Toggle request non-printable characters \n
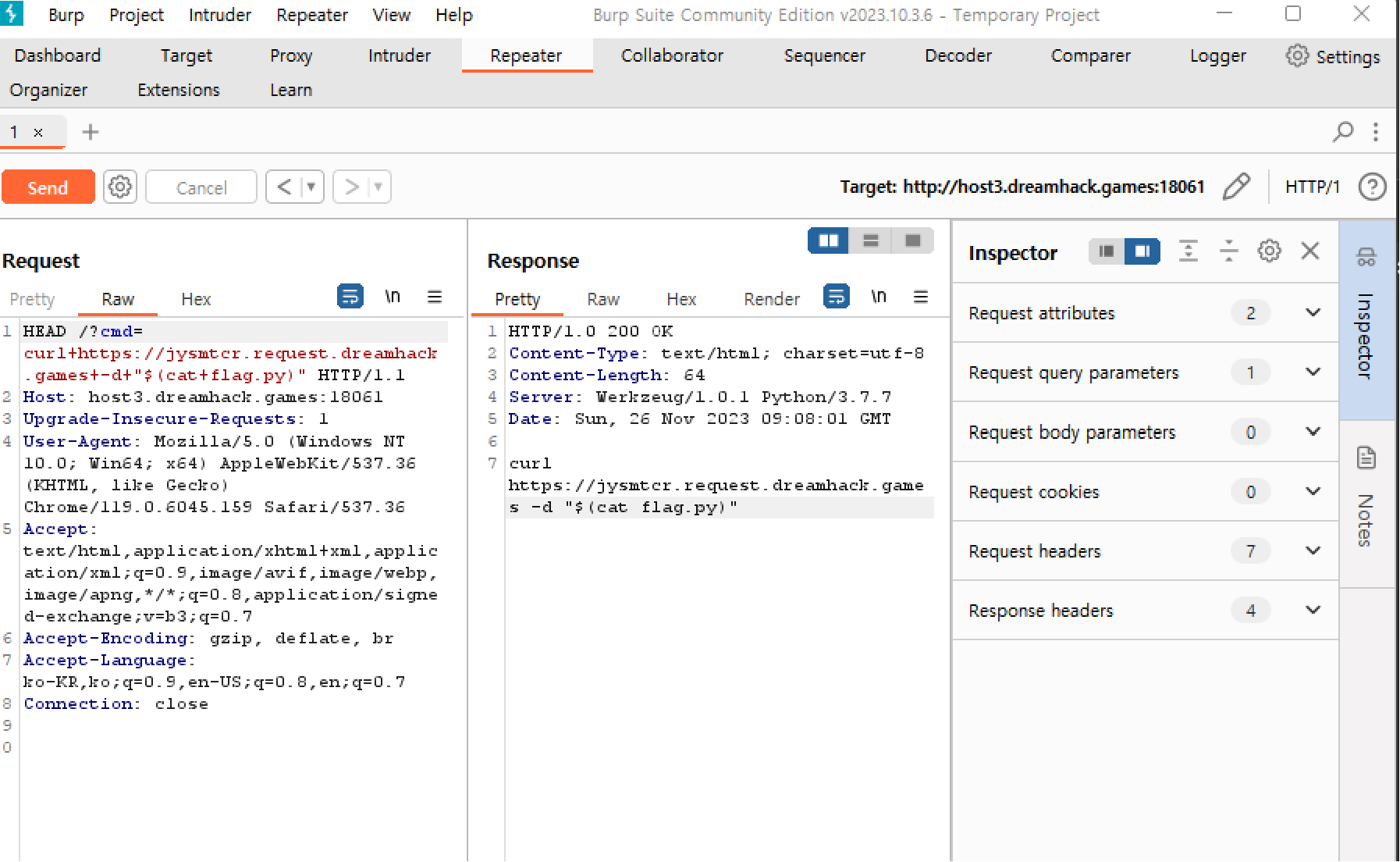This screenshot has height=862, width=1400. 393,296
